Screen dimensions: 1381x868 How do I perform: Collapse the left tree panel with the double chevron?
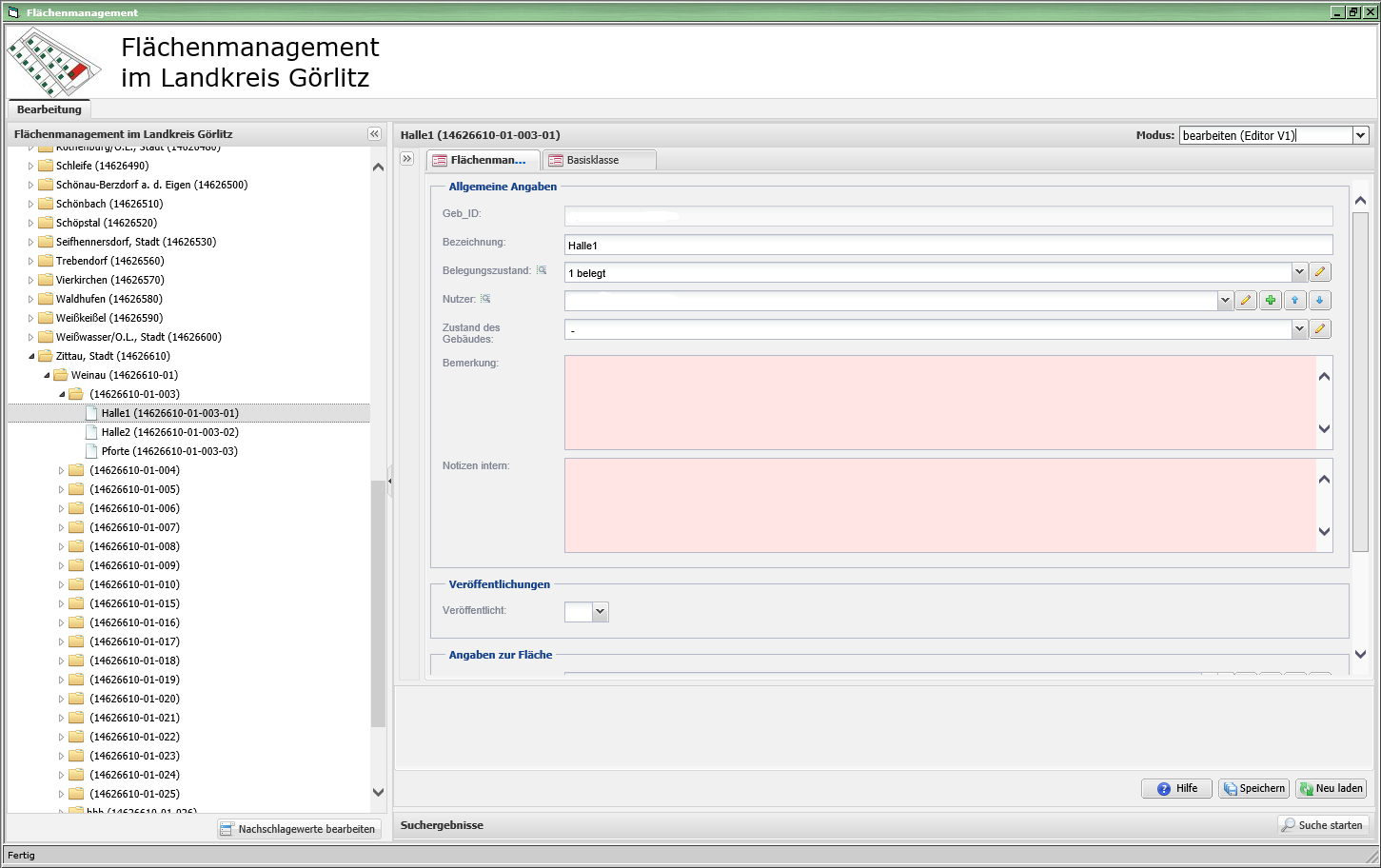(374, 134)
